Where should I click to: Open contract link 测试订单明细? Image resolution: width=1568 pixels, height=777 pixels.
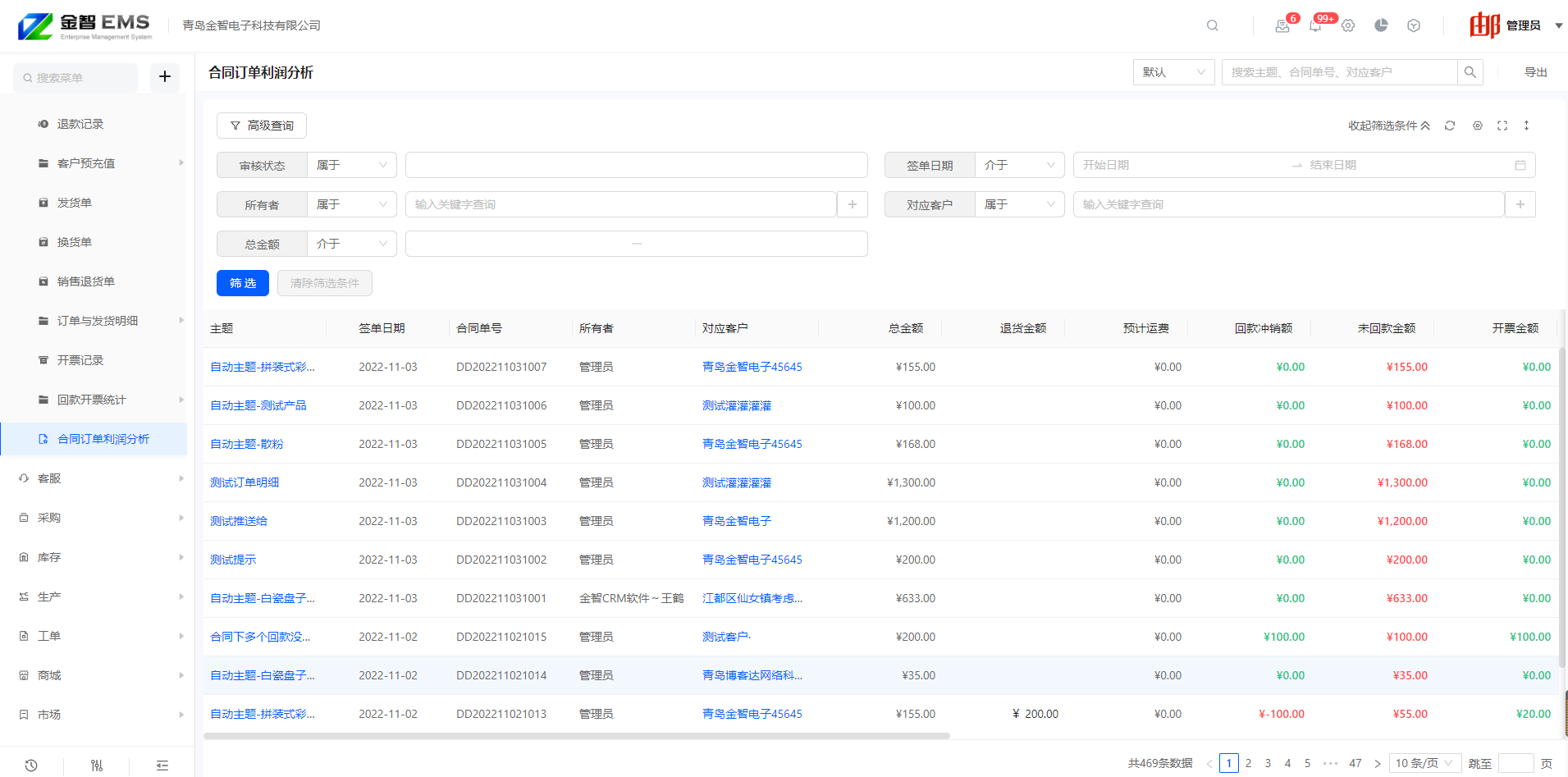click(245, 482)
